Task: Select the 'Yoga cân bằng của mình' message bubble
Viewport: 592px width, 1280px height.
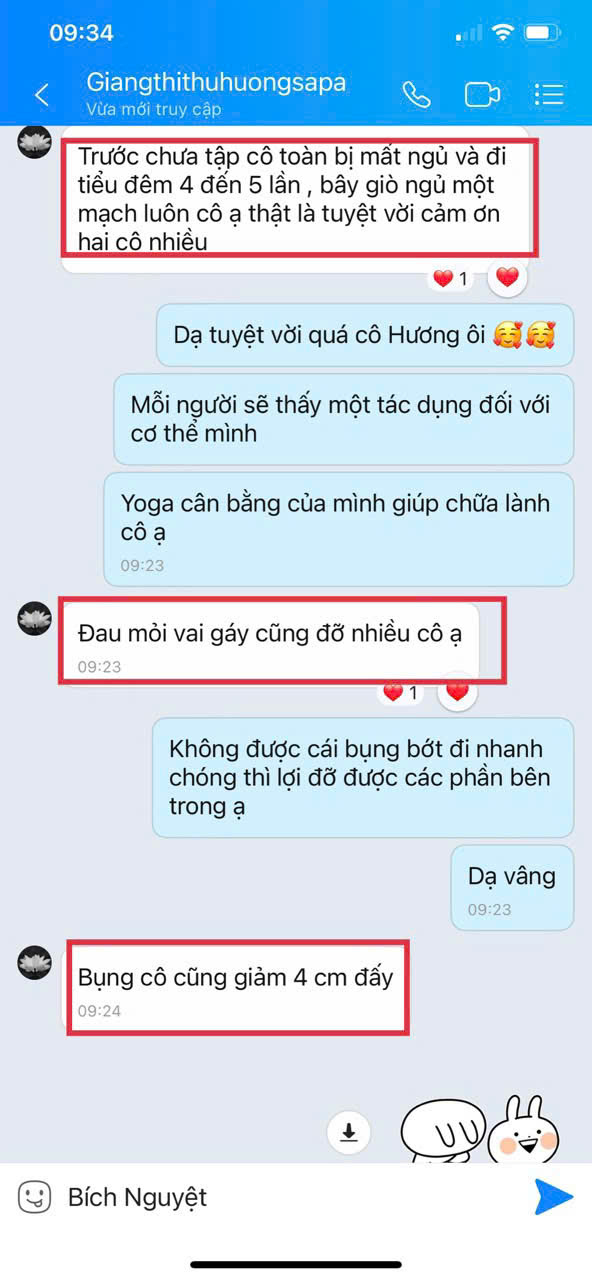Action: tap(339, 529)
